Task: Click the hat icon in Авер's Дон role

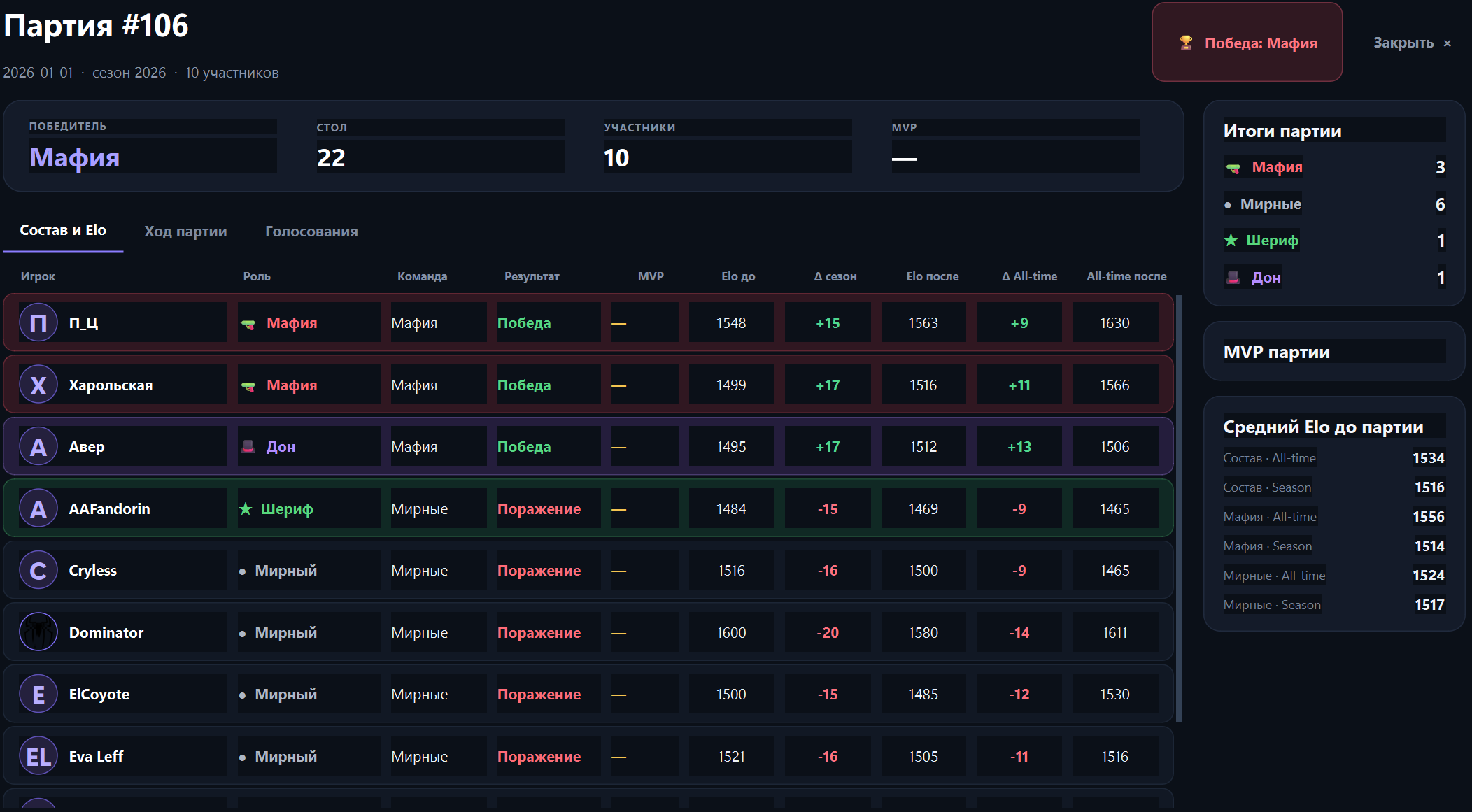Action: tap(248, 446)
